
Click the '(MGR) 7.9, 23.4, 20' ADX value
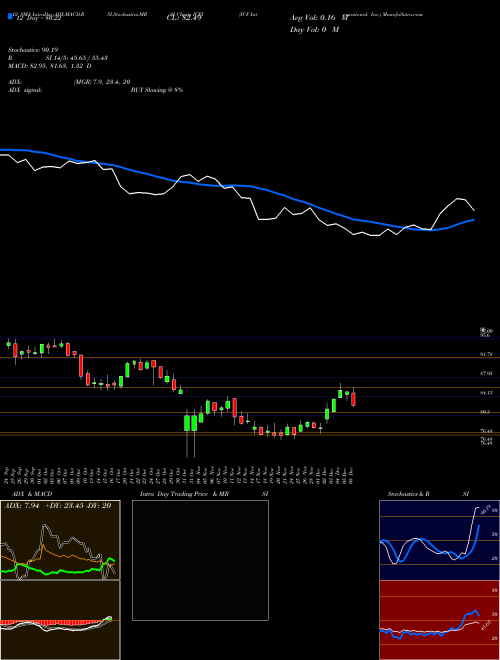tap(101, 82)
